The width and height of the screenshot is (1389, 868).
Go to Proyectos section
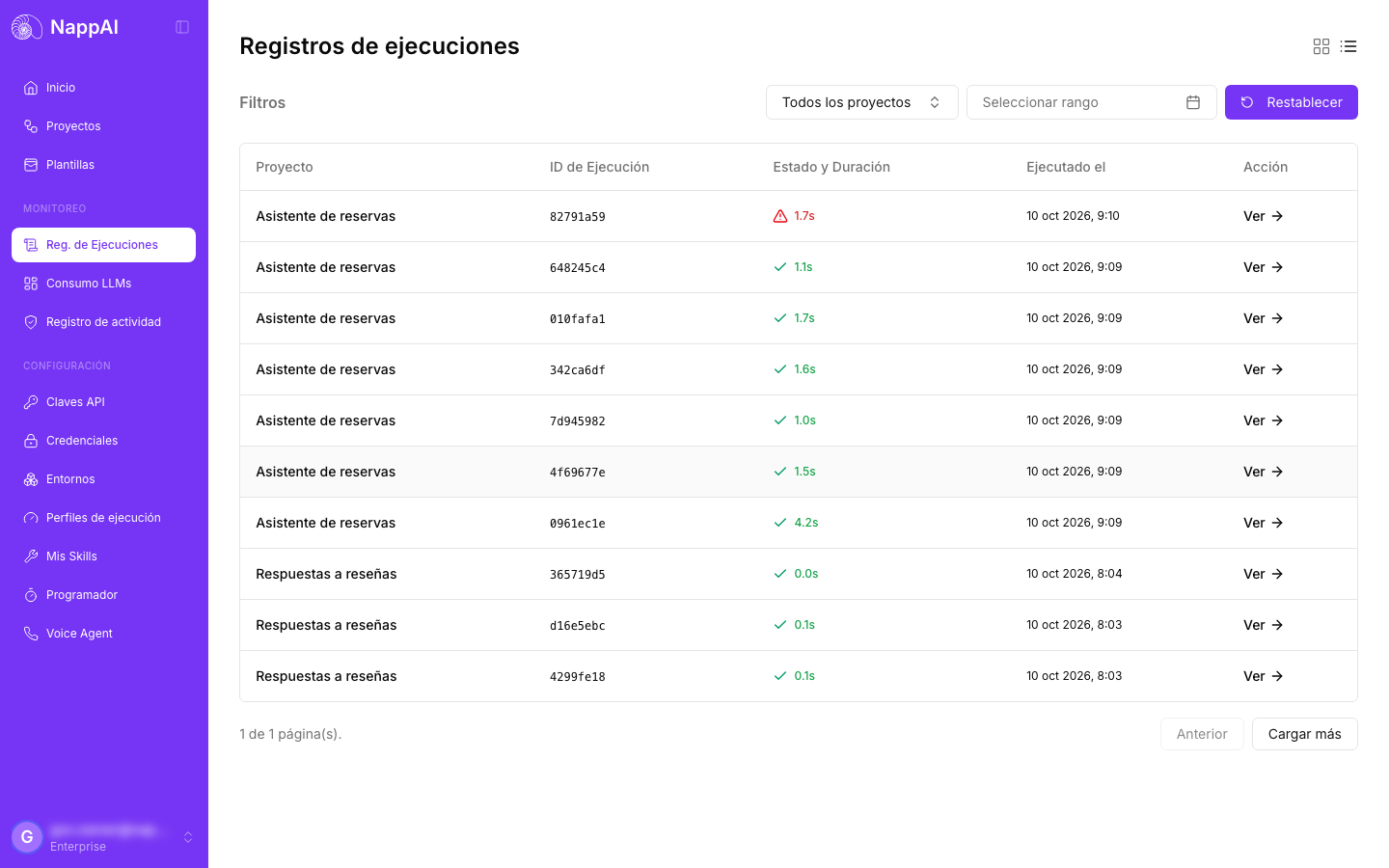tap(103, 126)
